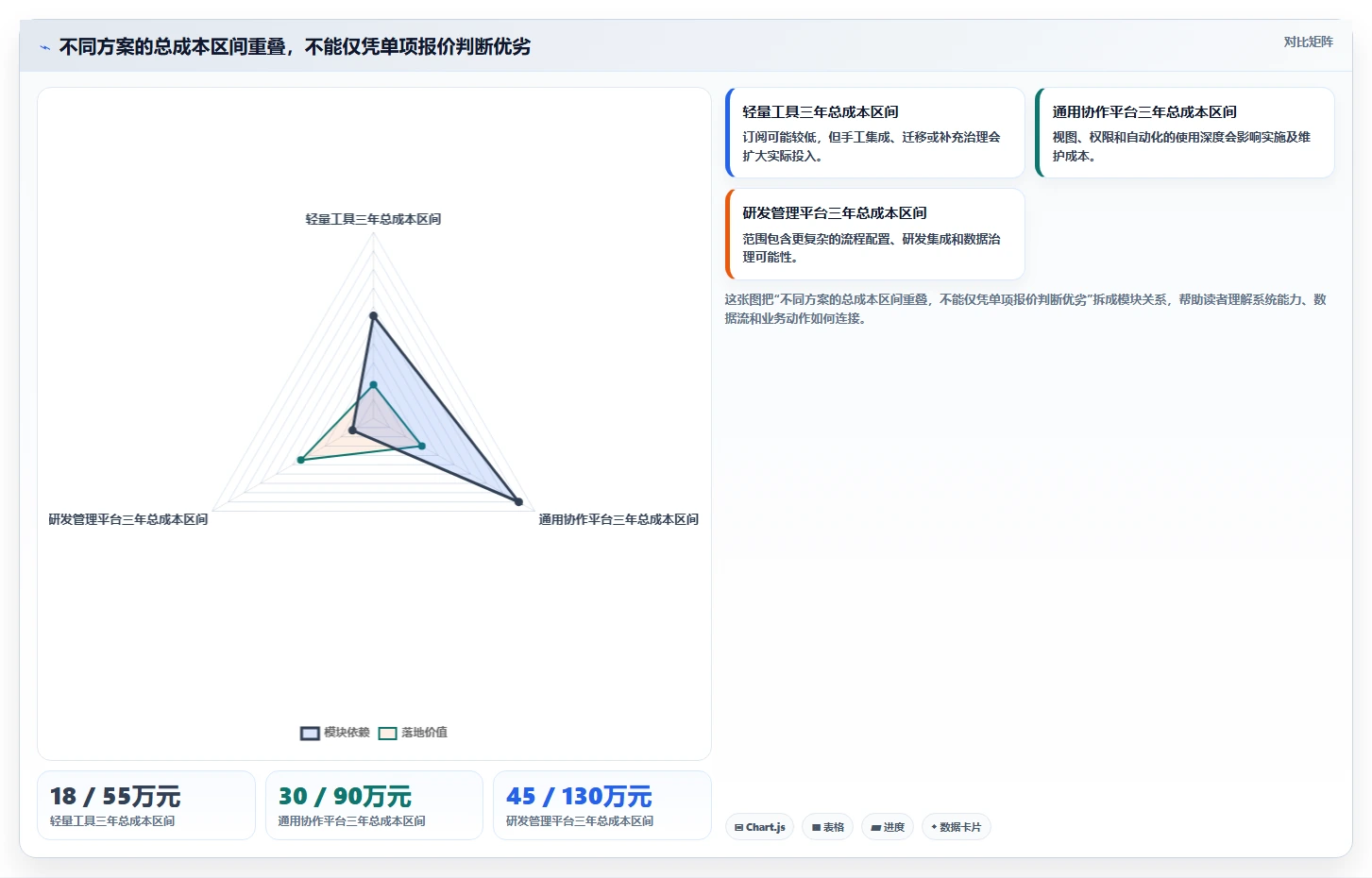The width and height of the screenshot is (1372, 878).
Task: Select the 表格 tag chip
Action: click(x=828, y=827)
